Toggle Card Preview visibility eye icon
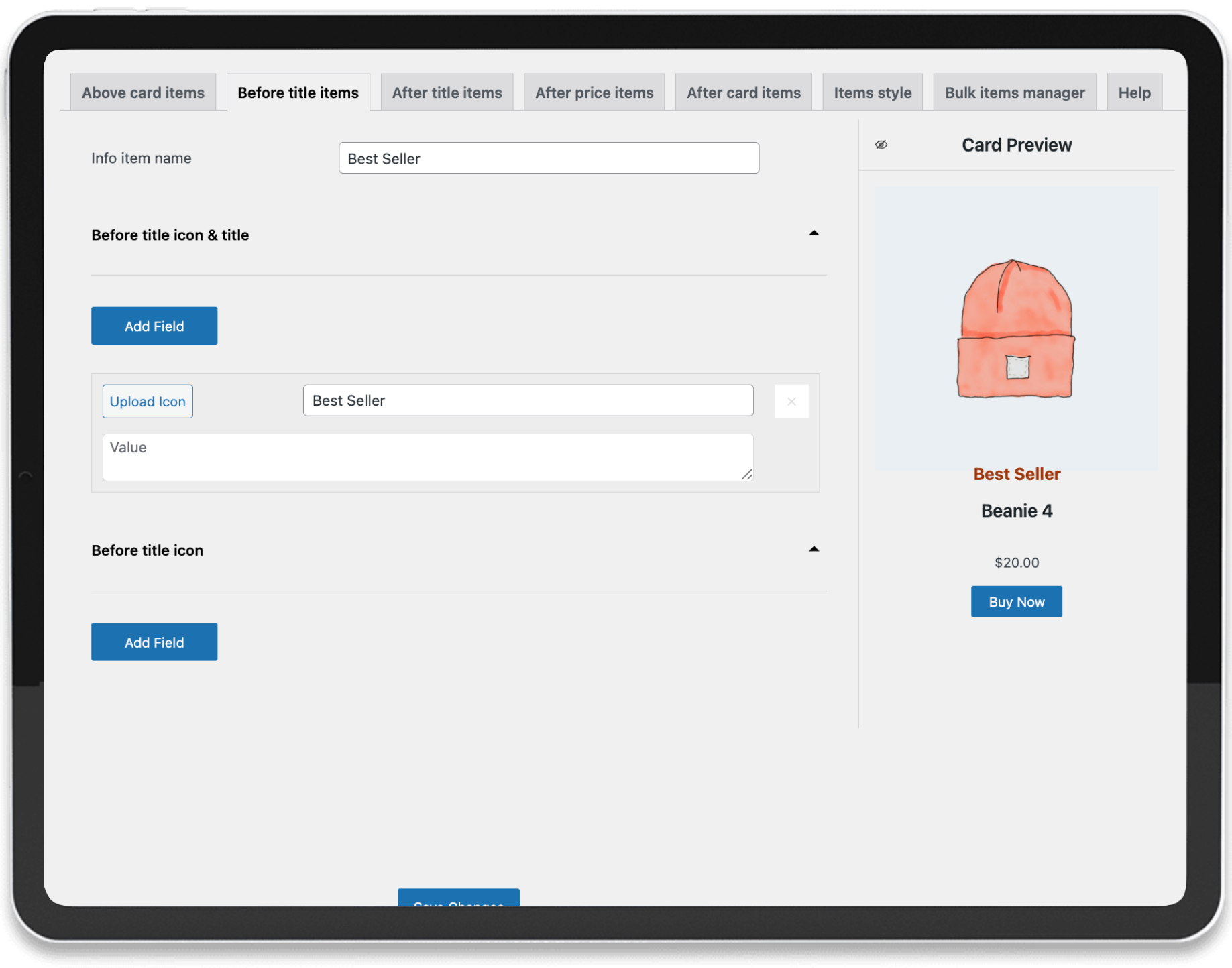 pyautogui.click(x=881, y=145)
